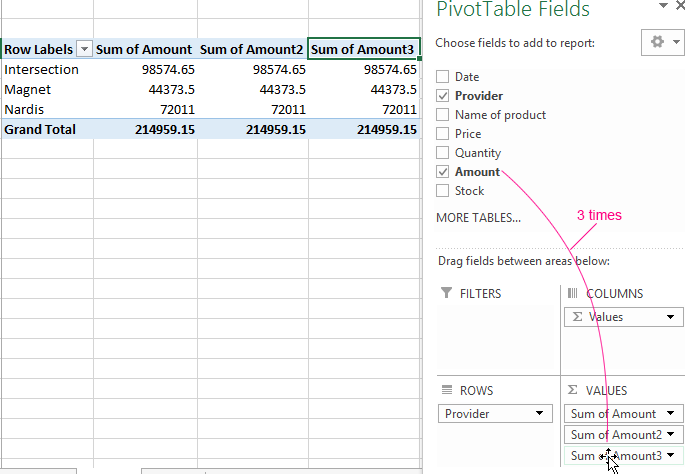Enable the Stock field checkbox
The height and width of the screenshot is (474, 685).
(x=443, y=191)
